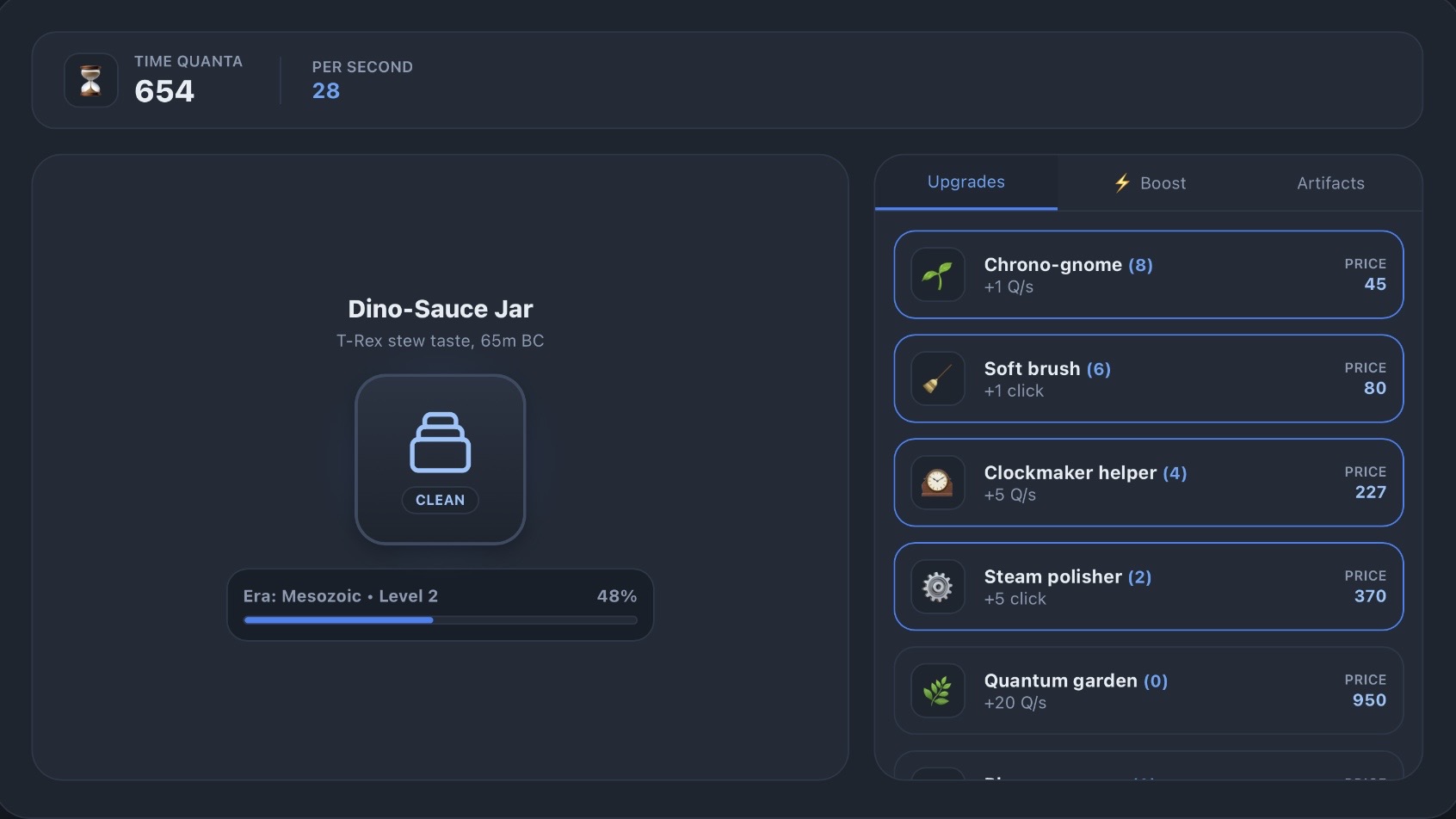Click the 48% progress value
Viewport: 1456px width, 819px height.
point(617,596)
